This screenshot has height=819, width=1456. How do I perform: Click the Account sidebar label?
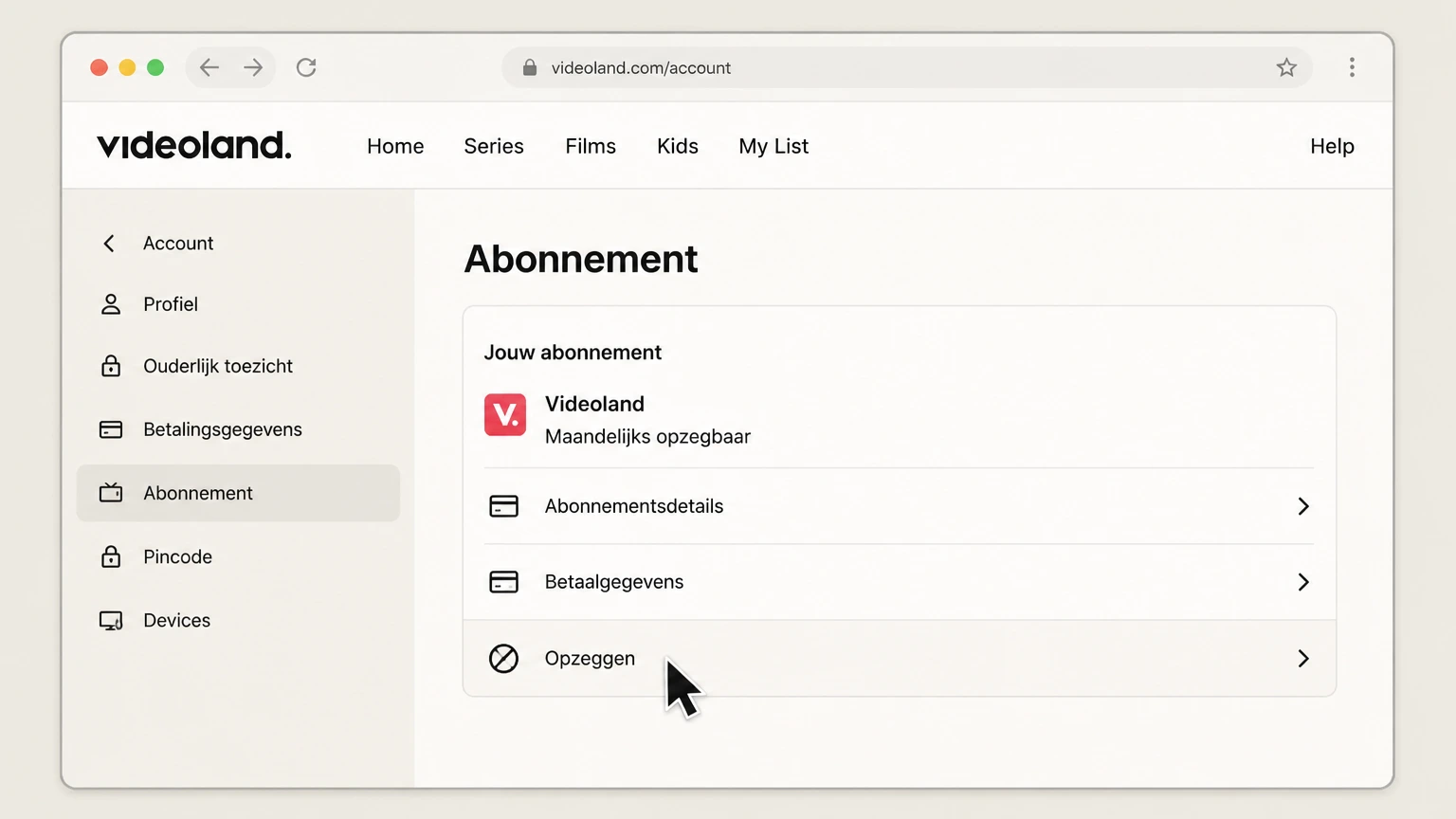[178, 244]
